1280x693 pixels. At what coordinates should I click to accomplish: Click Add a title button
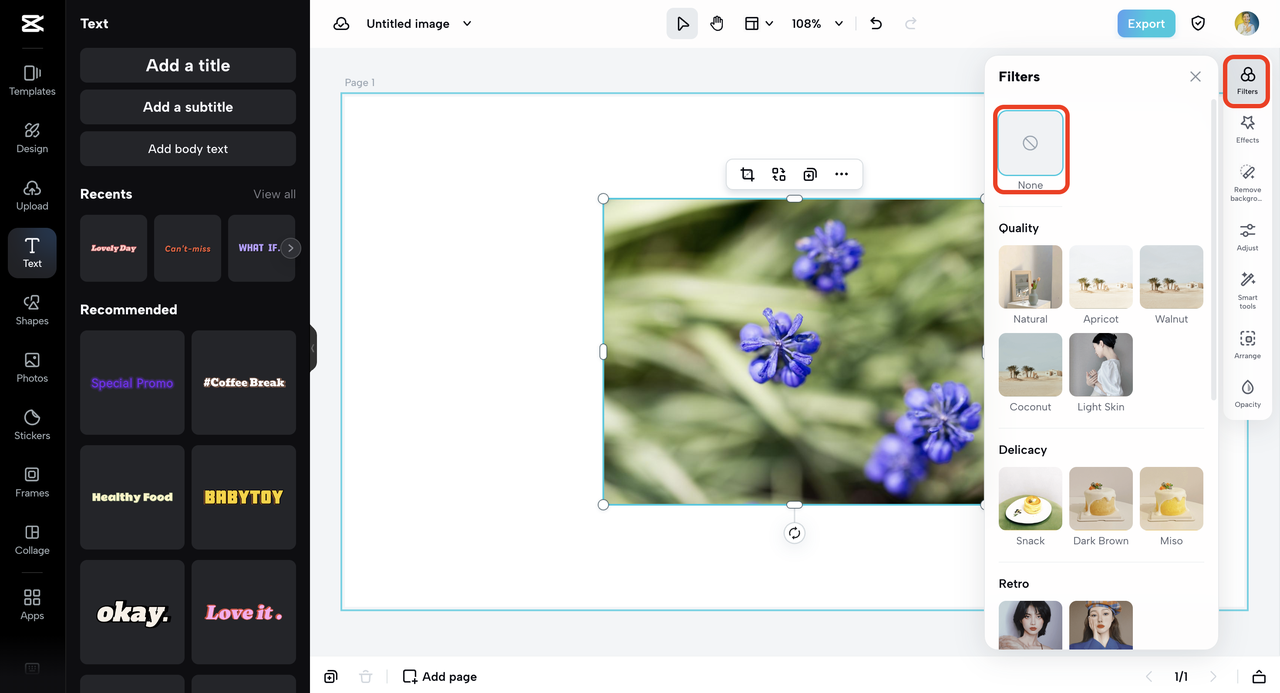click(188, 65)
